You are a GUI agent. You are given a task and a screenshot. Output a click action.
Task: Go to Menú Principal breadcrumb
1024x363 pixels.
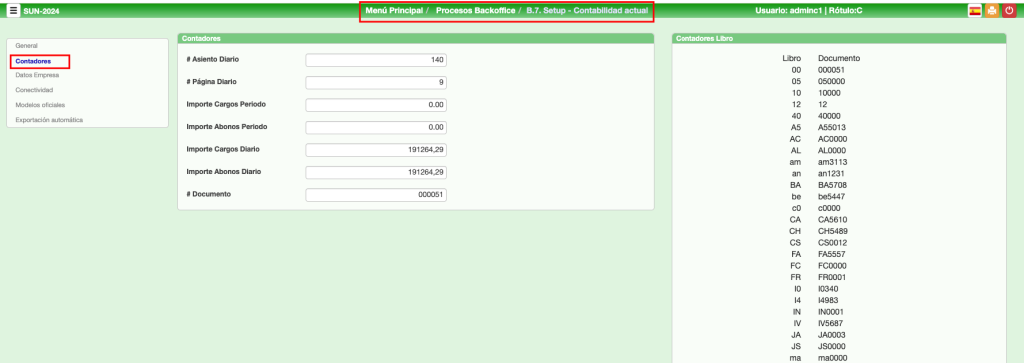[x=394, y=11]
